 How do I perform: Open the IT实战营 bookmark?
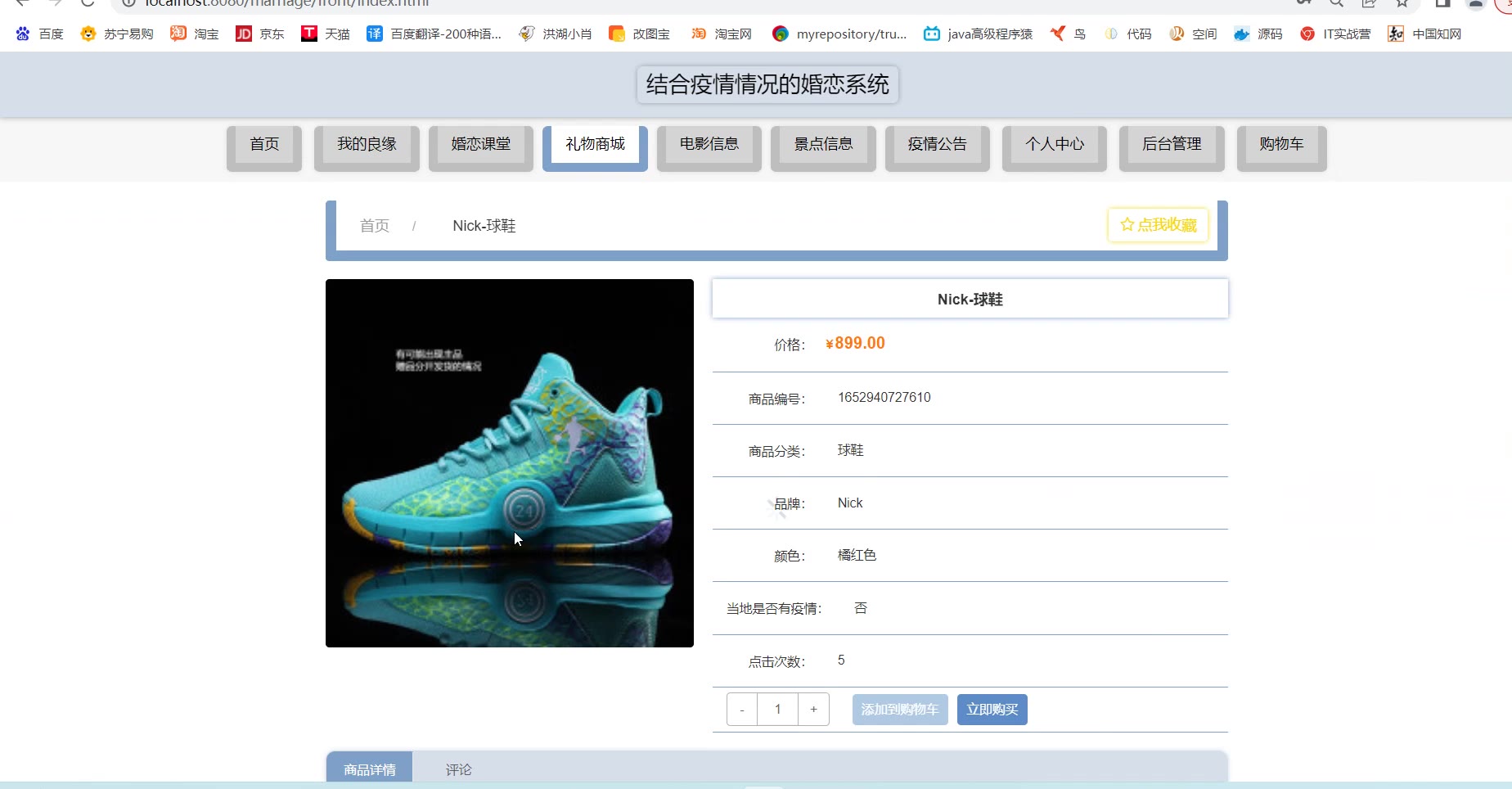1335,34
